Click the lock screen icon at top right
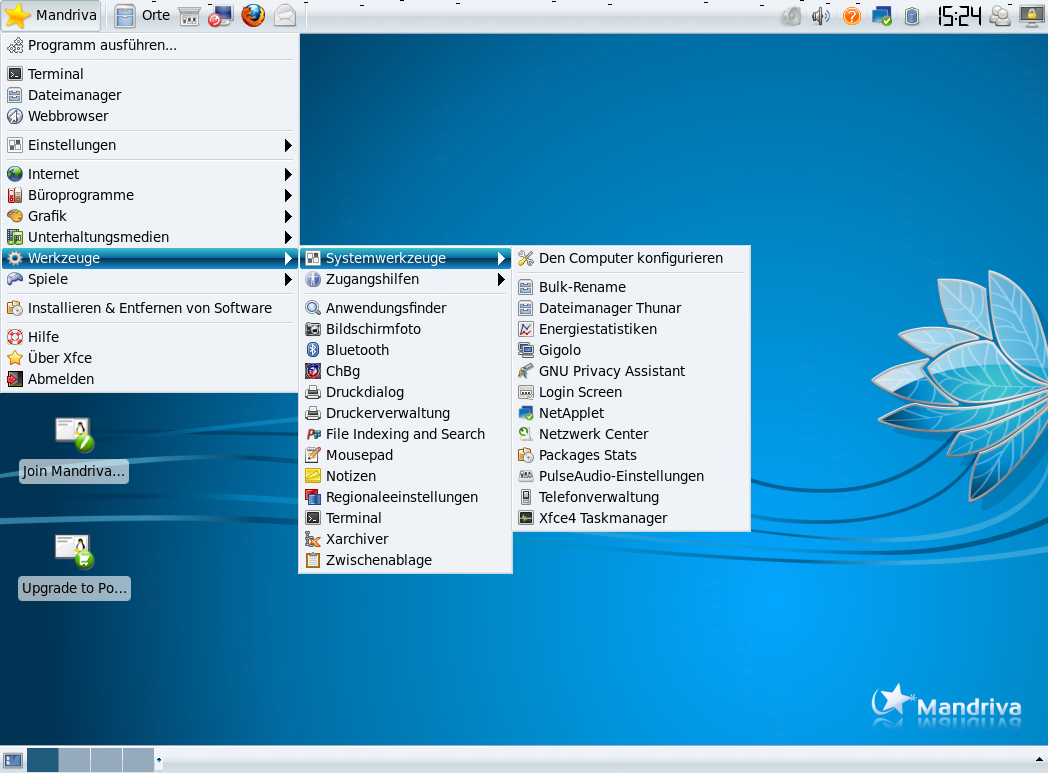The height and width of the screenshot is (773, 1048). [1031, 16]
